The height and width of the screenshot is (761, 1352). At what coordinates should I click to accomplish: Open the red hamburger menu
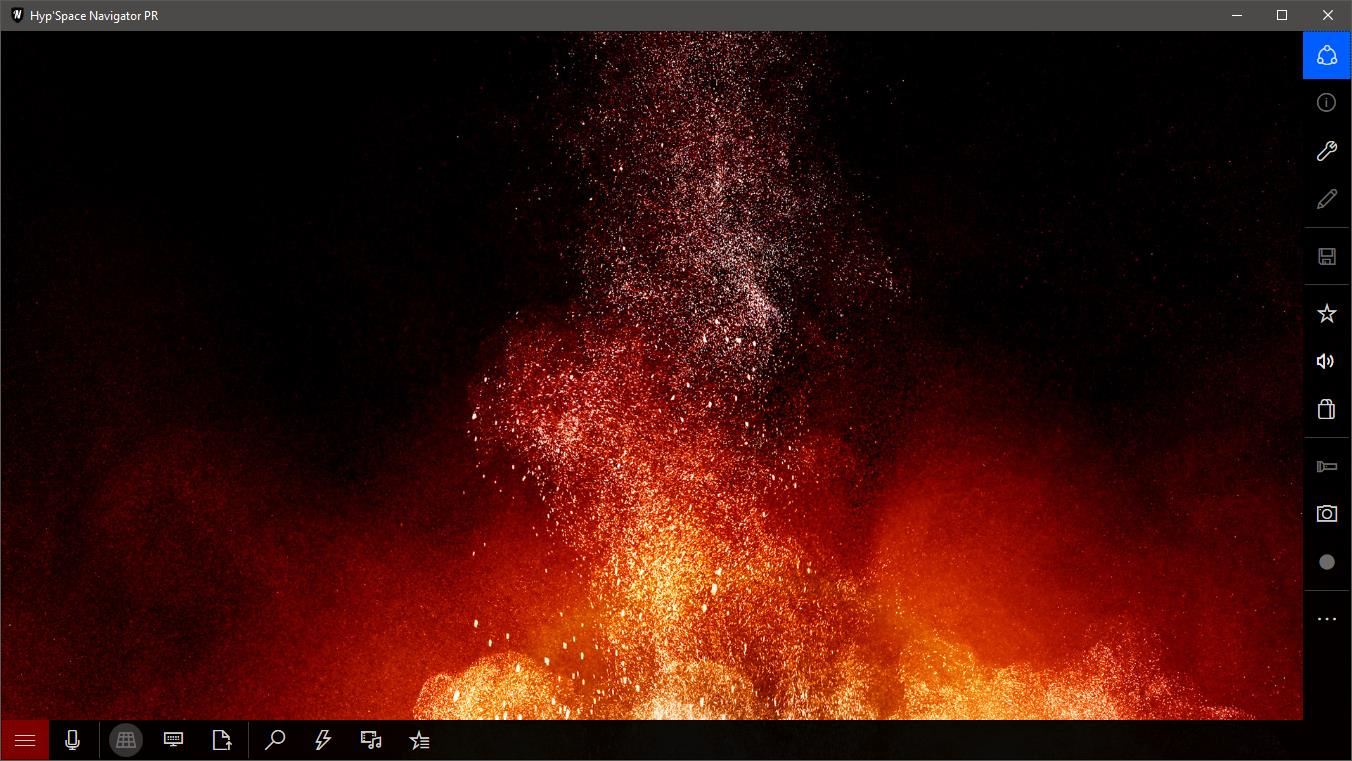tap(25, 740)
